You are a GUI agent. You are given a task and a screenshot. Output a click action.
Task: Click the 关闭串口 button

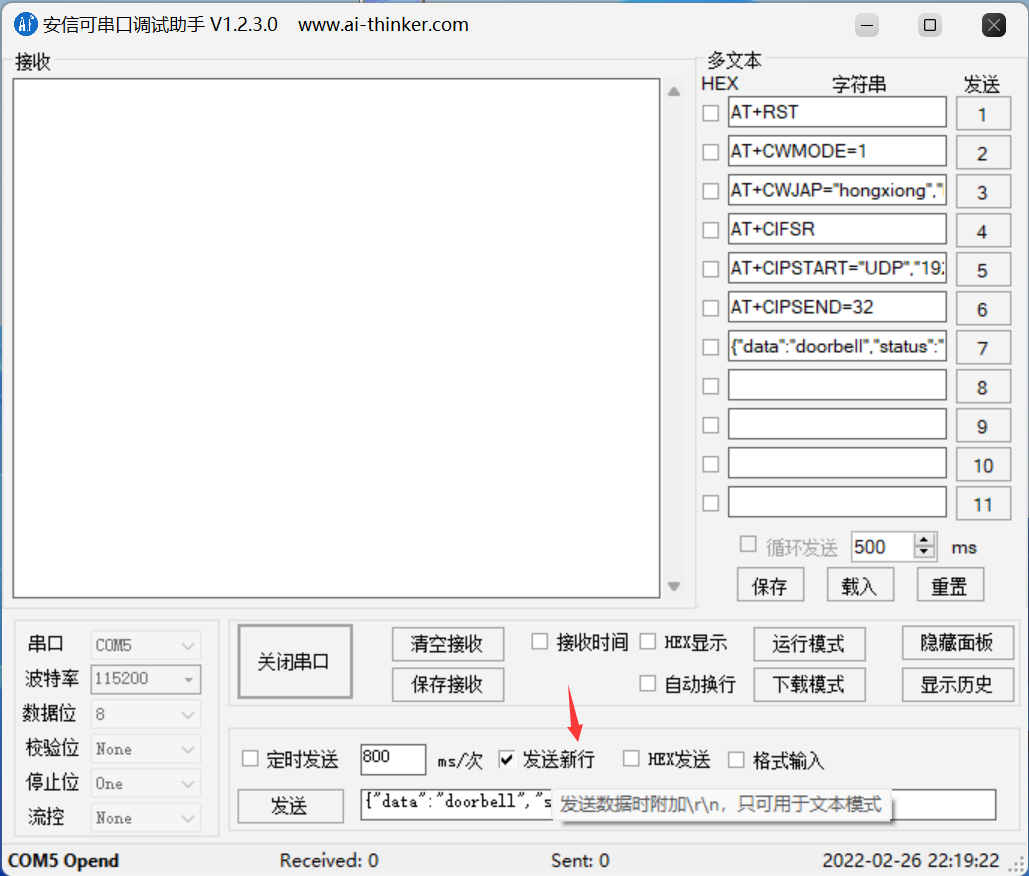(294, 660)
